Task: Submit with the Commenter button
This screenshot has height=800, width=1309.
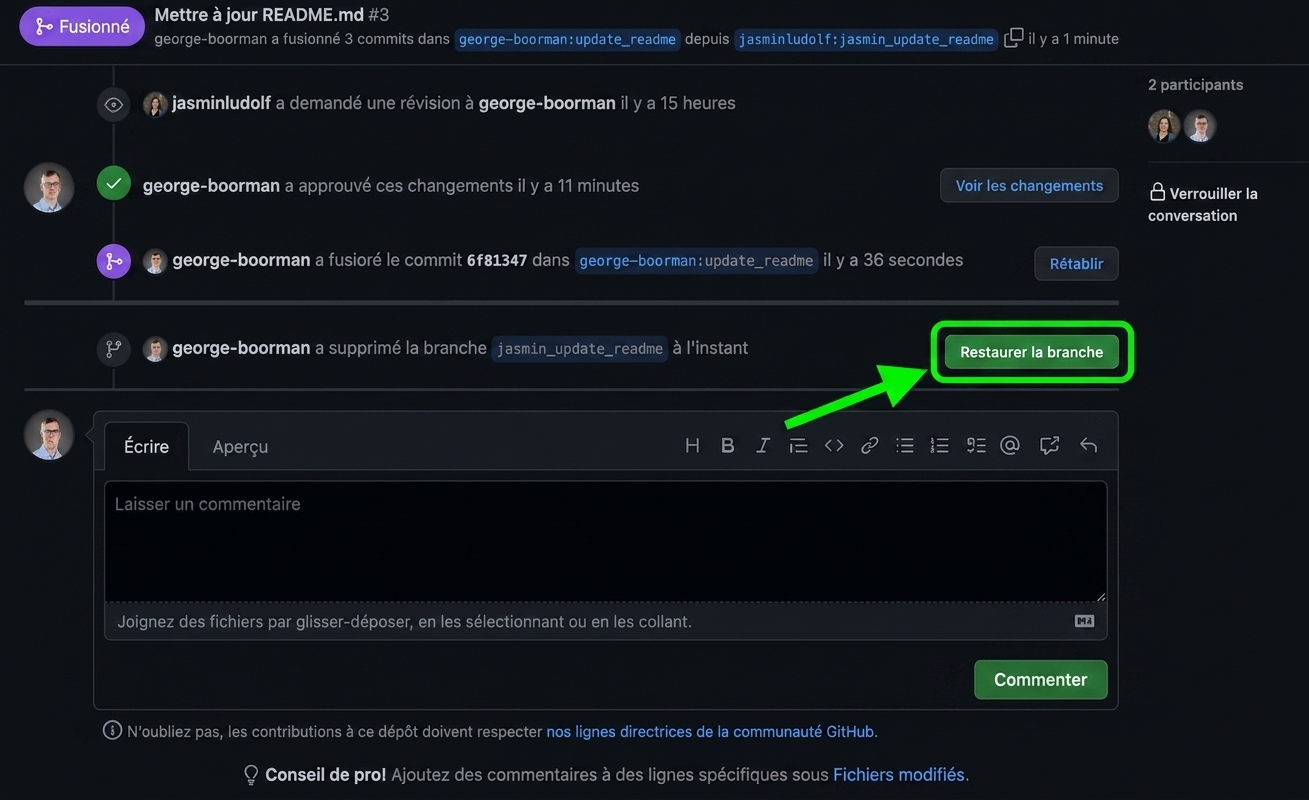Action: (1041, 679)
